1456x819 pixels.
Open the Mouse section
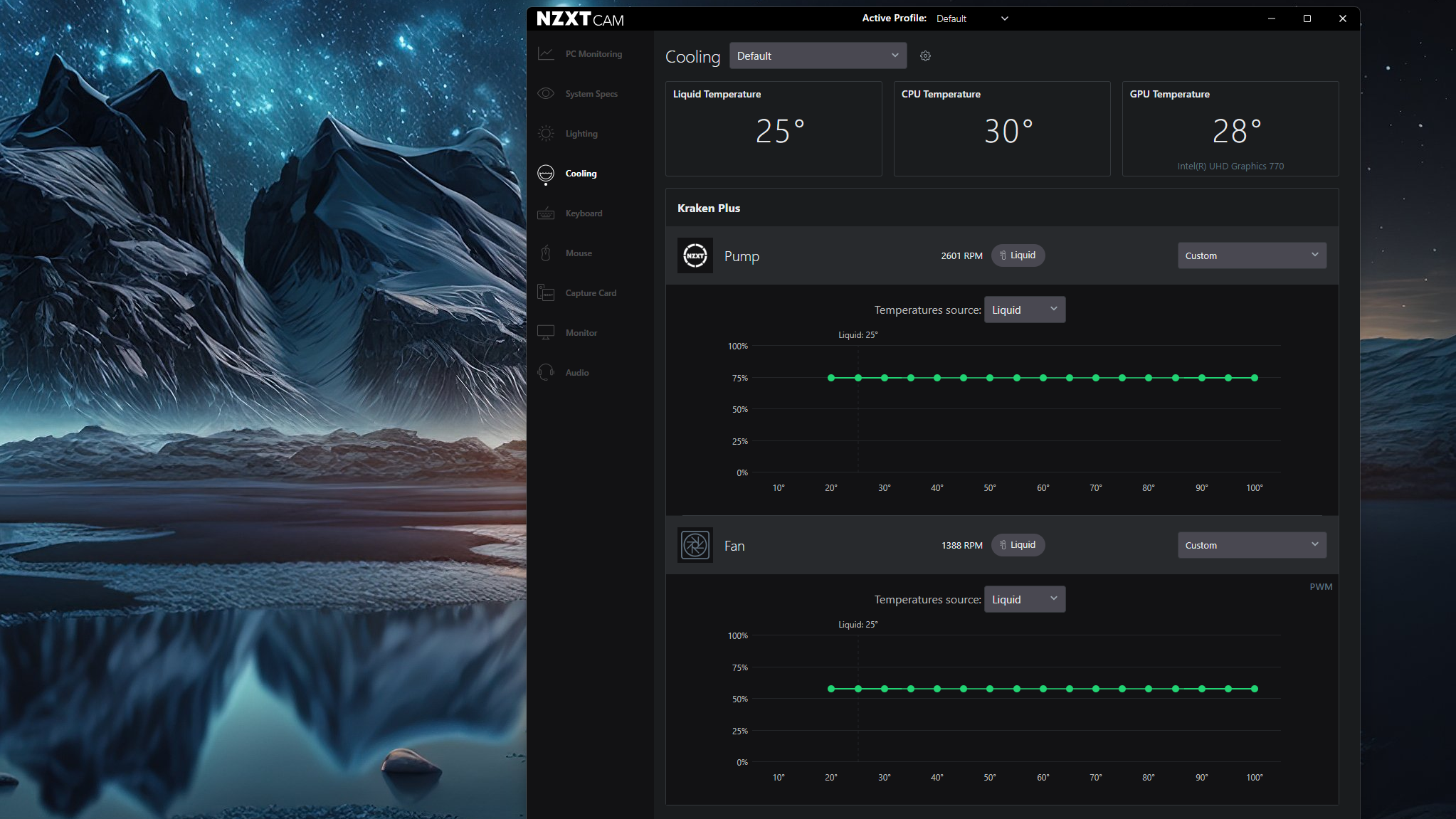point(579,253)
